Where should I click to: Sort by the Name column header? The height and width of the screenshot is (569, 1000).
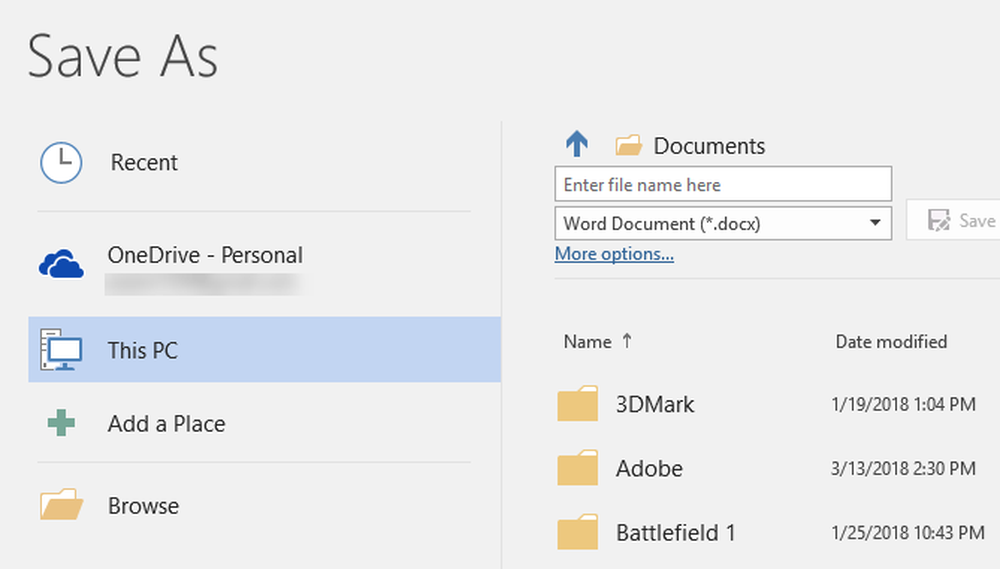point(587,342)
